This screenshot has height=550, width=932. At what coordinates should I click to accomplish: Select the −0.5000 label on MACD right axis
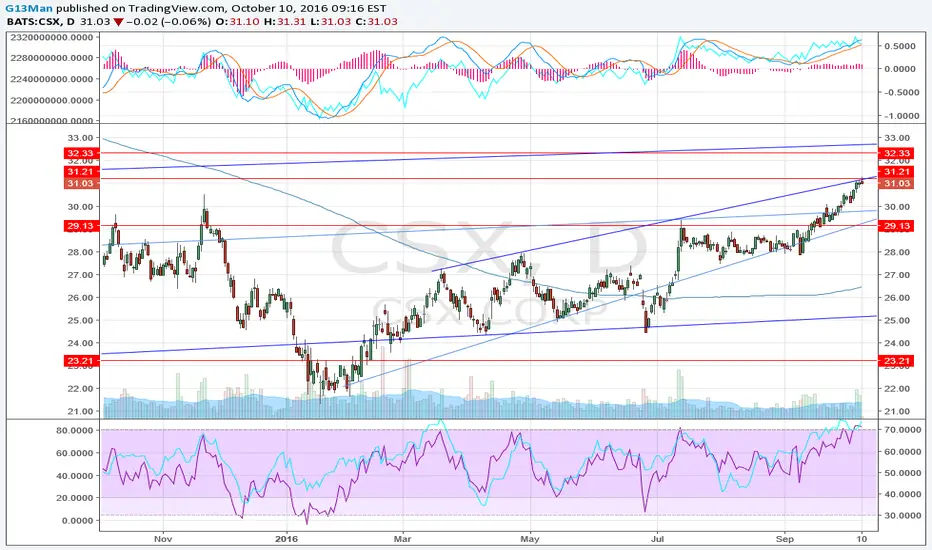900,92
